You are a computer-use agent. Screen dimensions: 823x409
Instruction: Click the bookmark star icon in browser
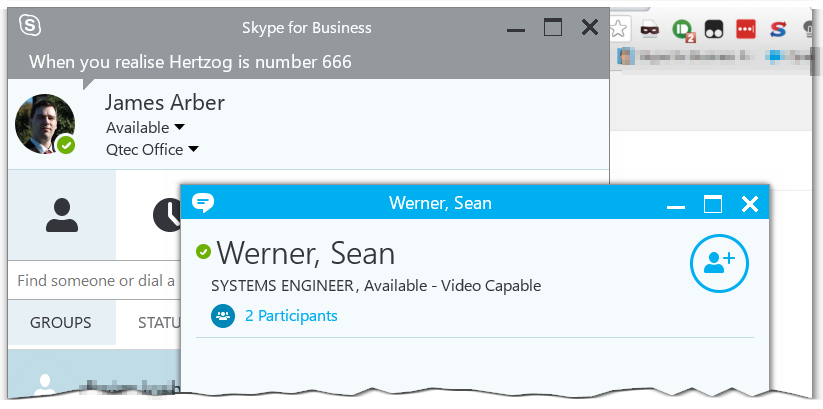[619, 29]
